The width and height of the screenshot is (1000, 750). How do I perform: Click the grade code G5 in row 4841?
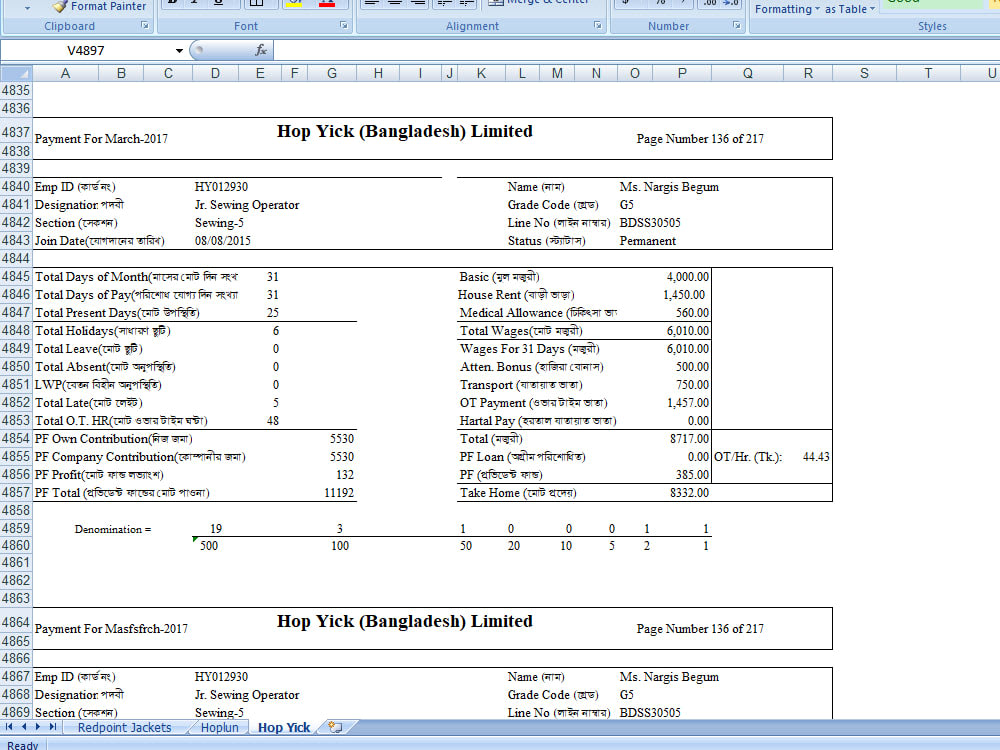(626, 205)
